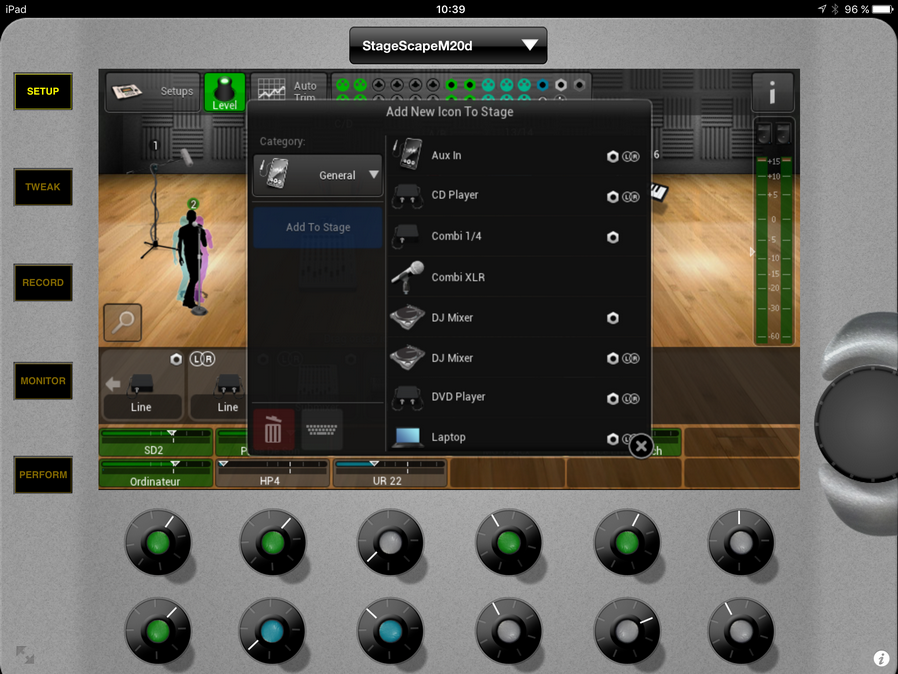
Task: Click the red trash can delete icon
Action: 274,429
